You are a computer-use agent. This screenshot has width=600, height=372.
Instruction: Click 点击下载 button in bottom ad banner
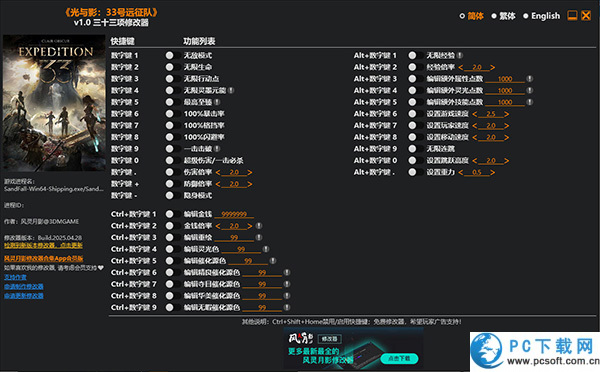point(399,359)
